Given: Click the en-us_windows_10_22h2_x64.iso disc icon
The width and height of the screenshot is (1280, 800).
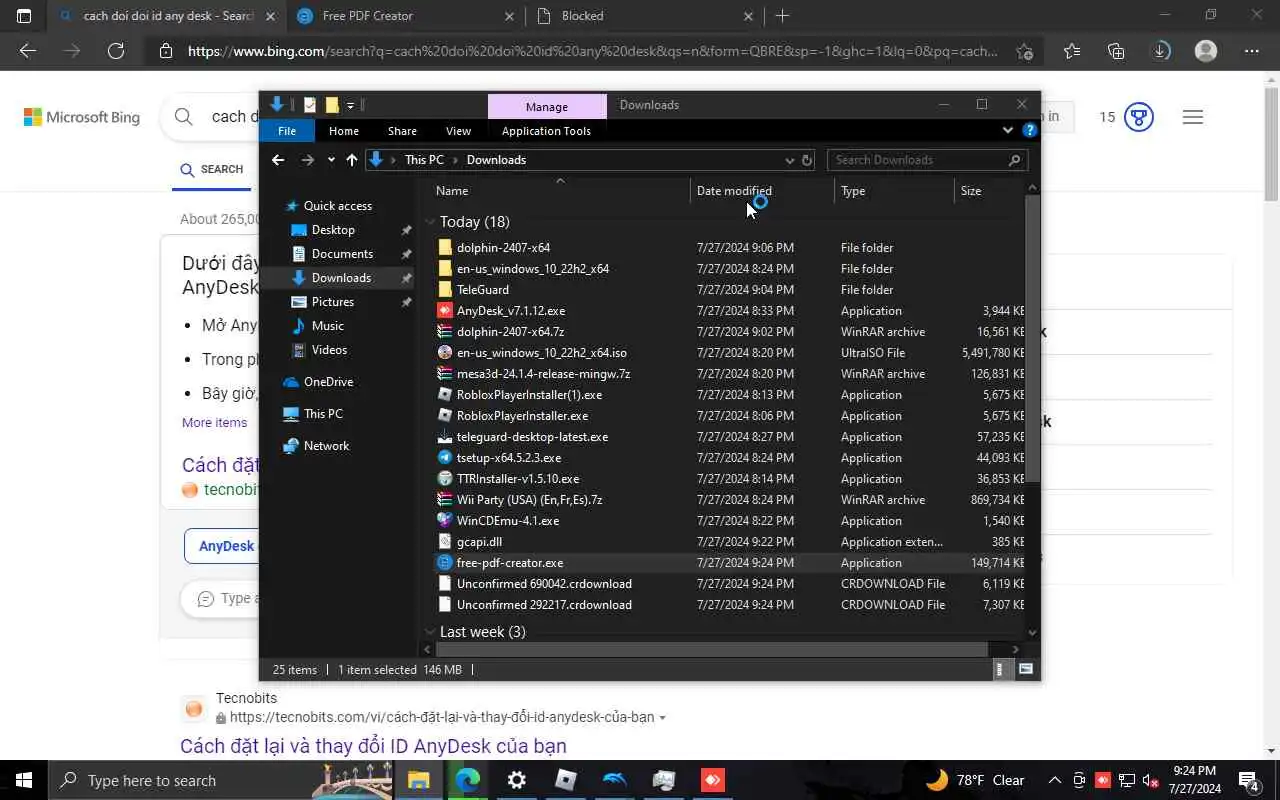Looking at the screenshot, I should (445, 353).
